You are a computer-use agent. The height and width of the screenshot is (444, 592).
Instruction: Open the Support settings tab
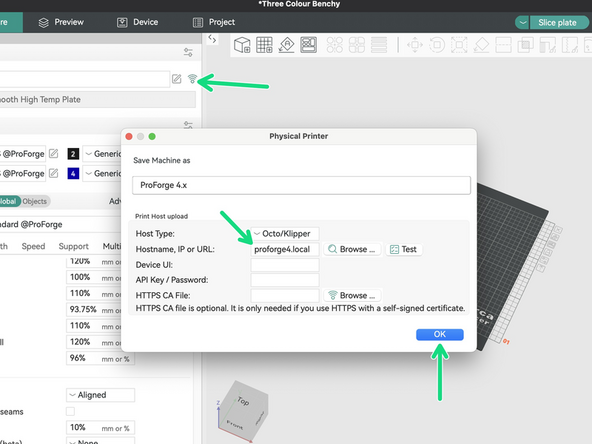[x=73, y=247]
